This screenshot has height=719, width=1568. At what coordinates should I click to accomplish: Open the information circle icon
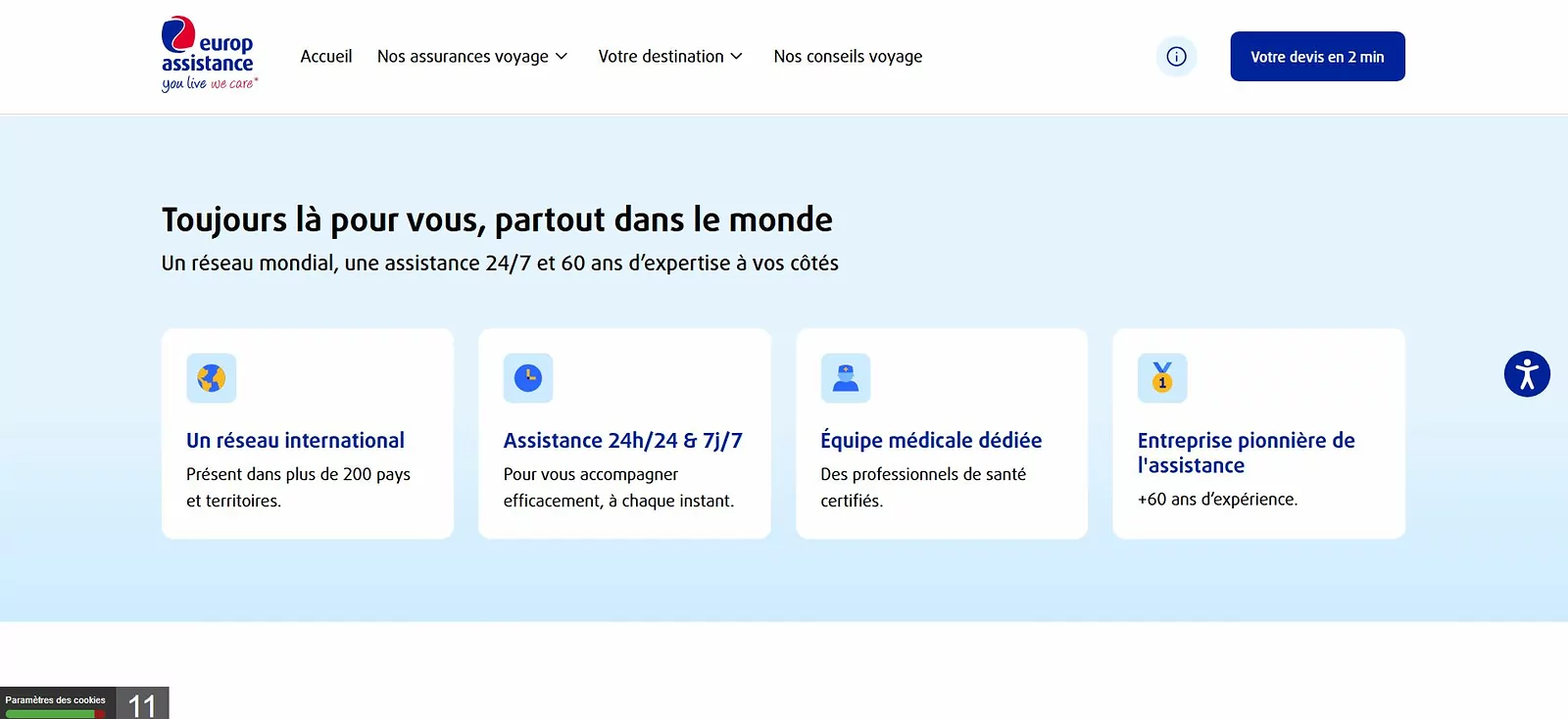tap(1176, 57)
